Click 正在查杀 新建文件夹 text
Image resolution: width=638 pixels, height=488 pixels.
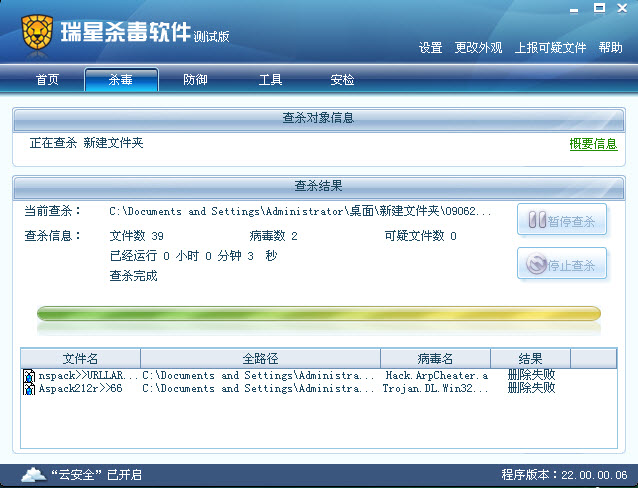[86, 143]
